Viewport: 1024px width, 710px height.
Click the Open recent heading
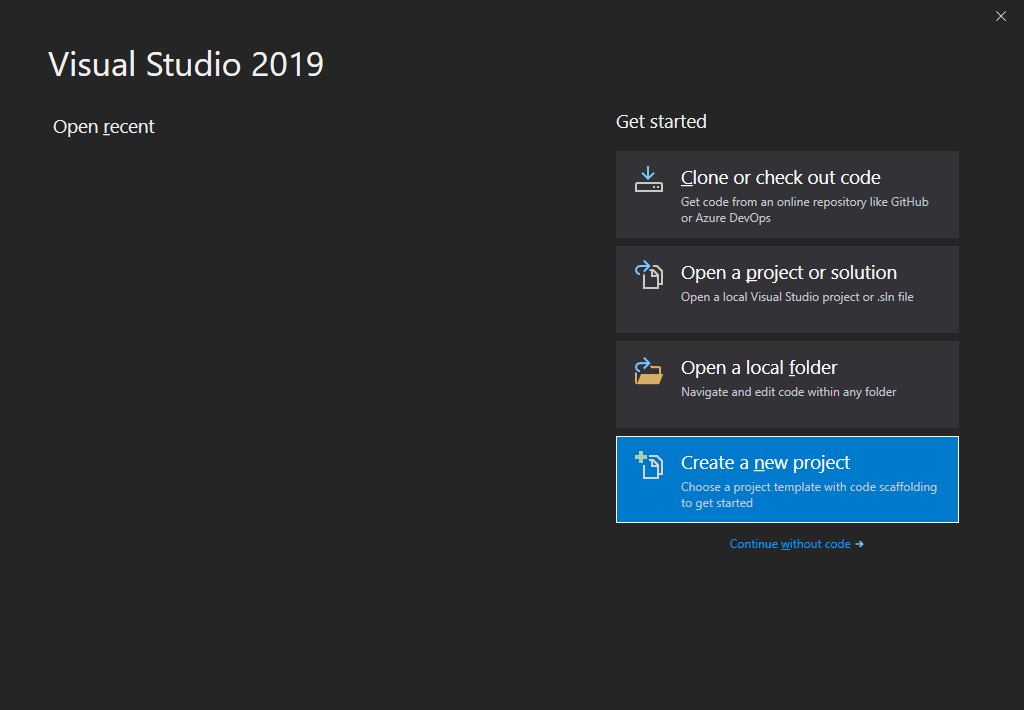104,127
